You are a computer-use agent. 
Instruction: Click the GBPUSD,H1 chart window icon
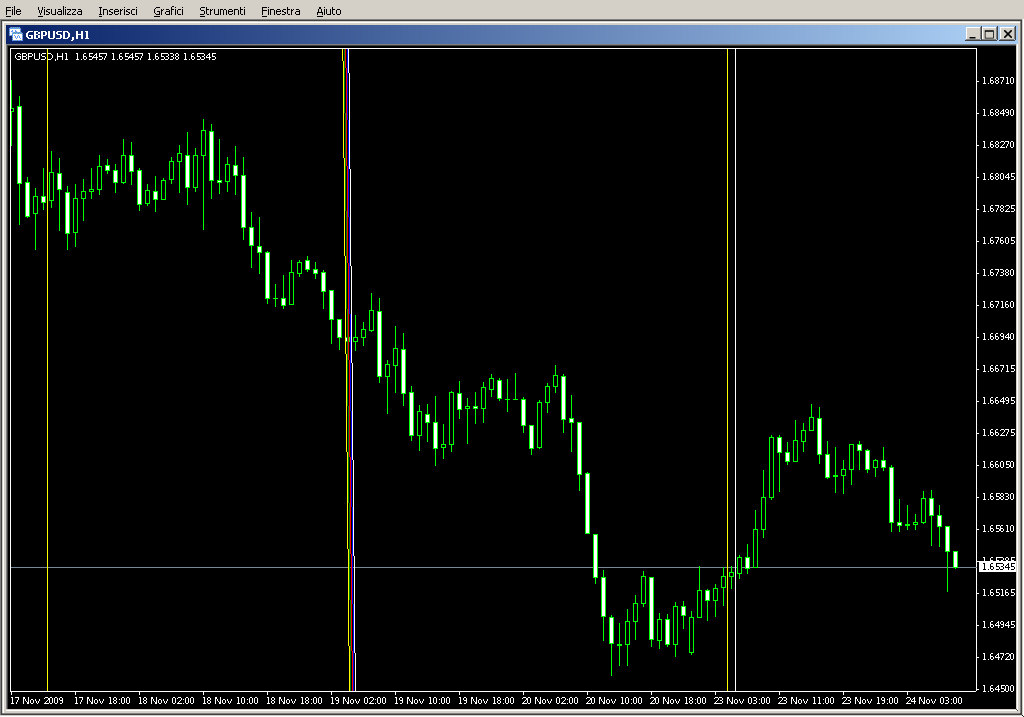pos(16,35)
